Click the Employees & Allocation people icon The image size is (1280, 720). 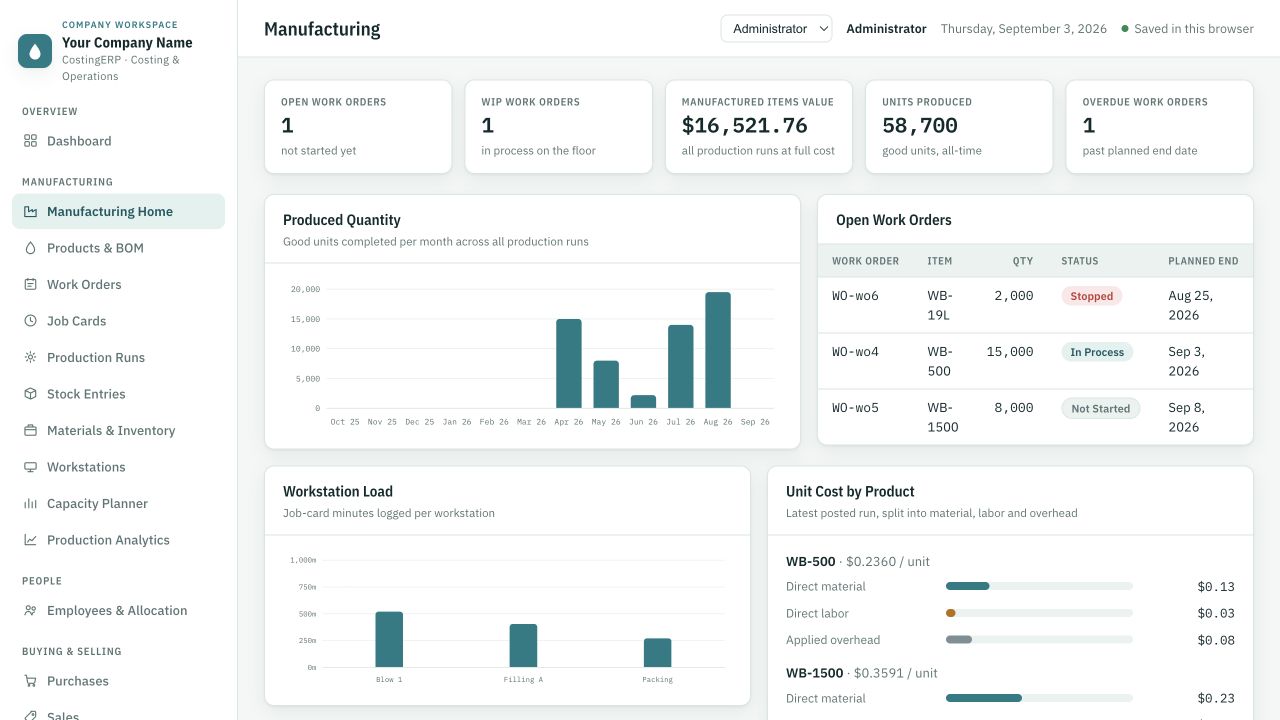point(31,611)
